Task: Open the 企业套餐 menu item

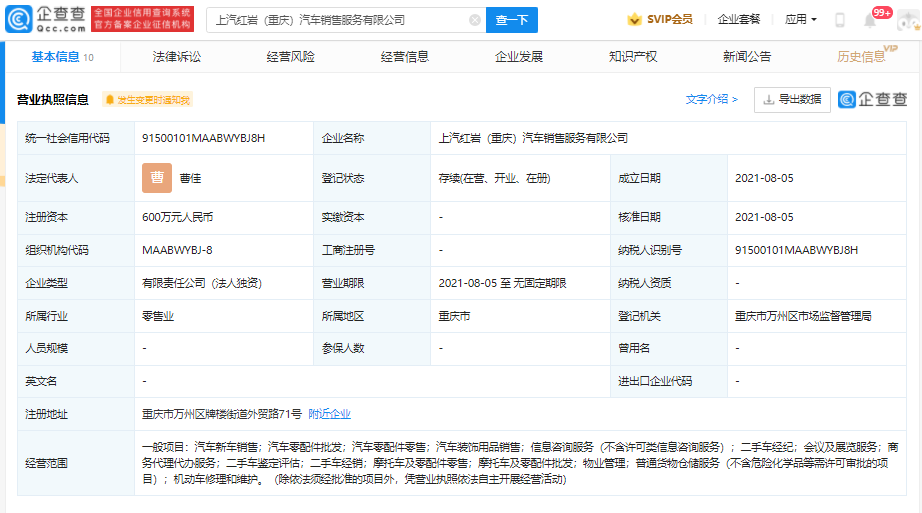Action: point(739,19)
